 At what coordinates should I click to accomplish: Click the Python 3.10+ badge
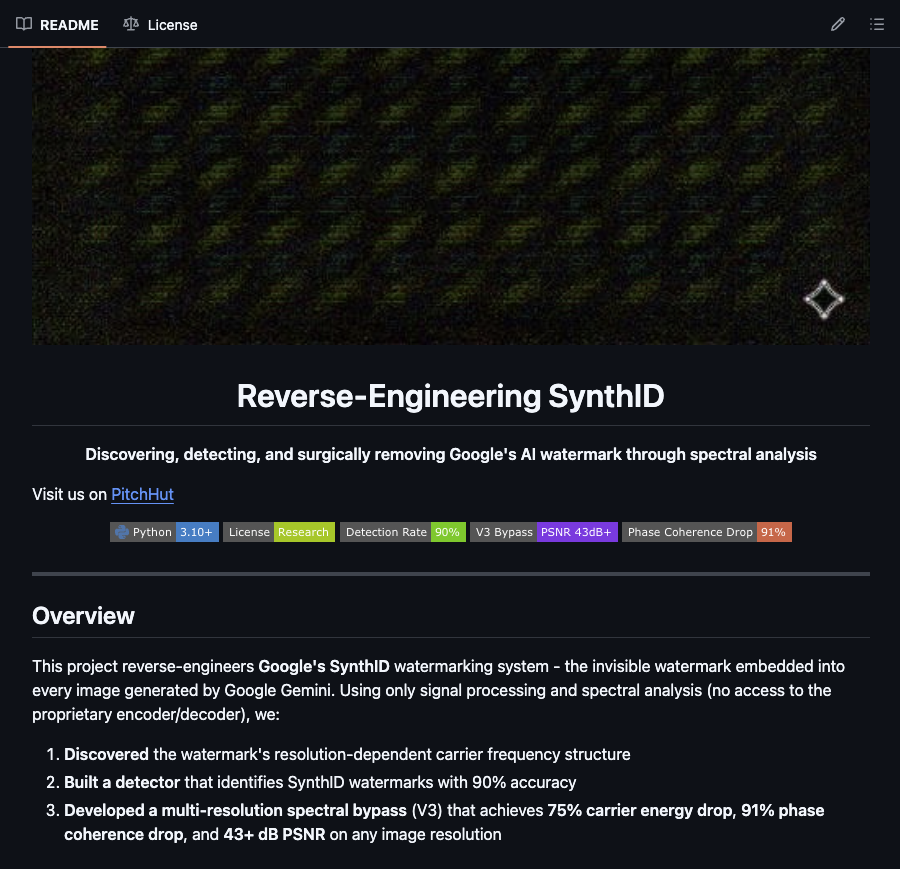[164, 532]
